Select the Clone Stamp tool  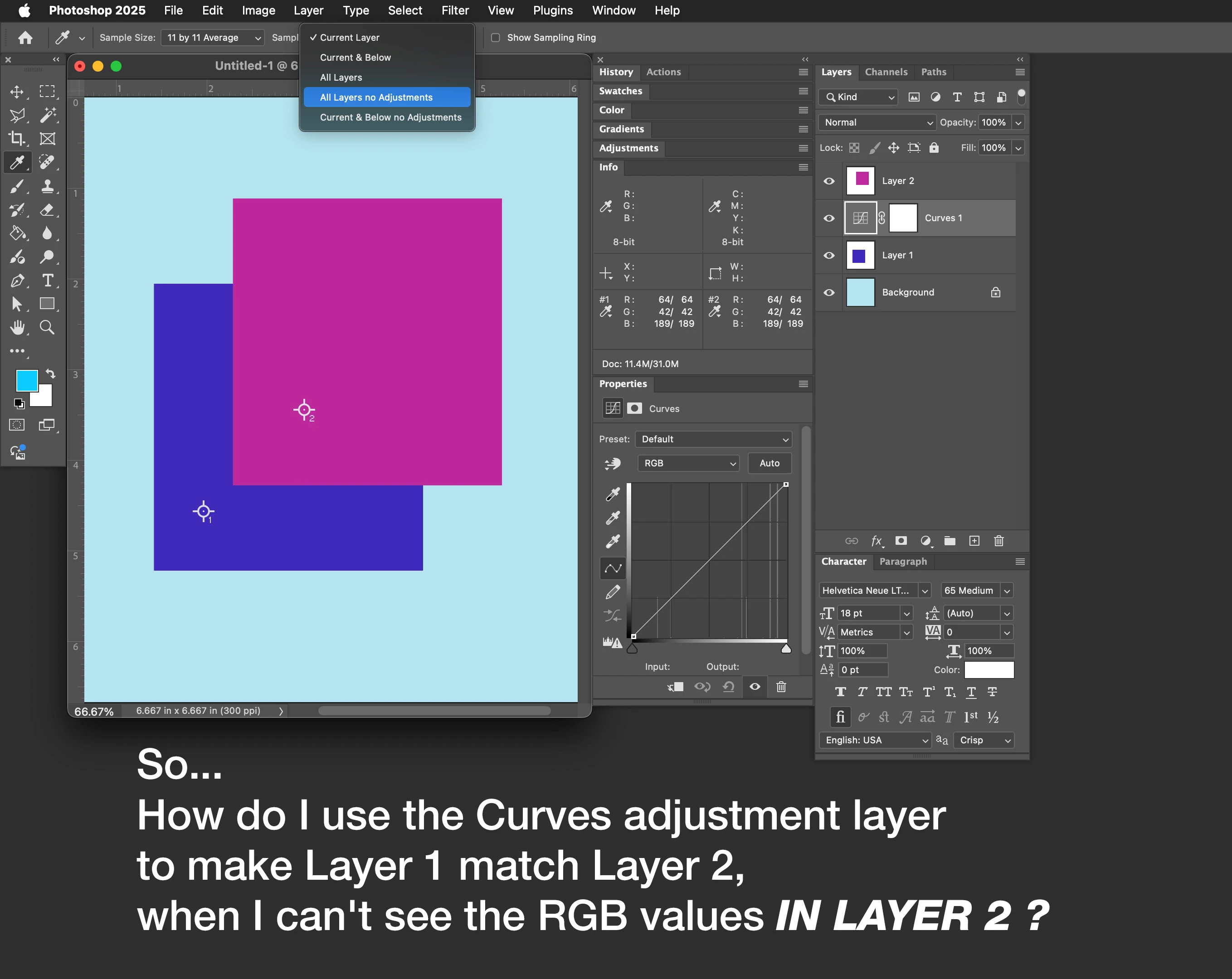48,186
